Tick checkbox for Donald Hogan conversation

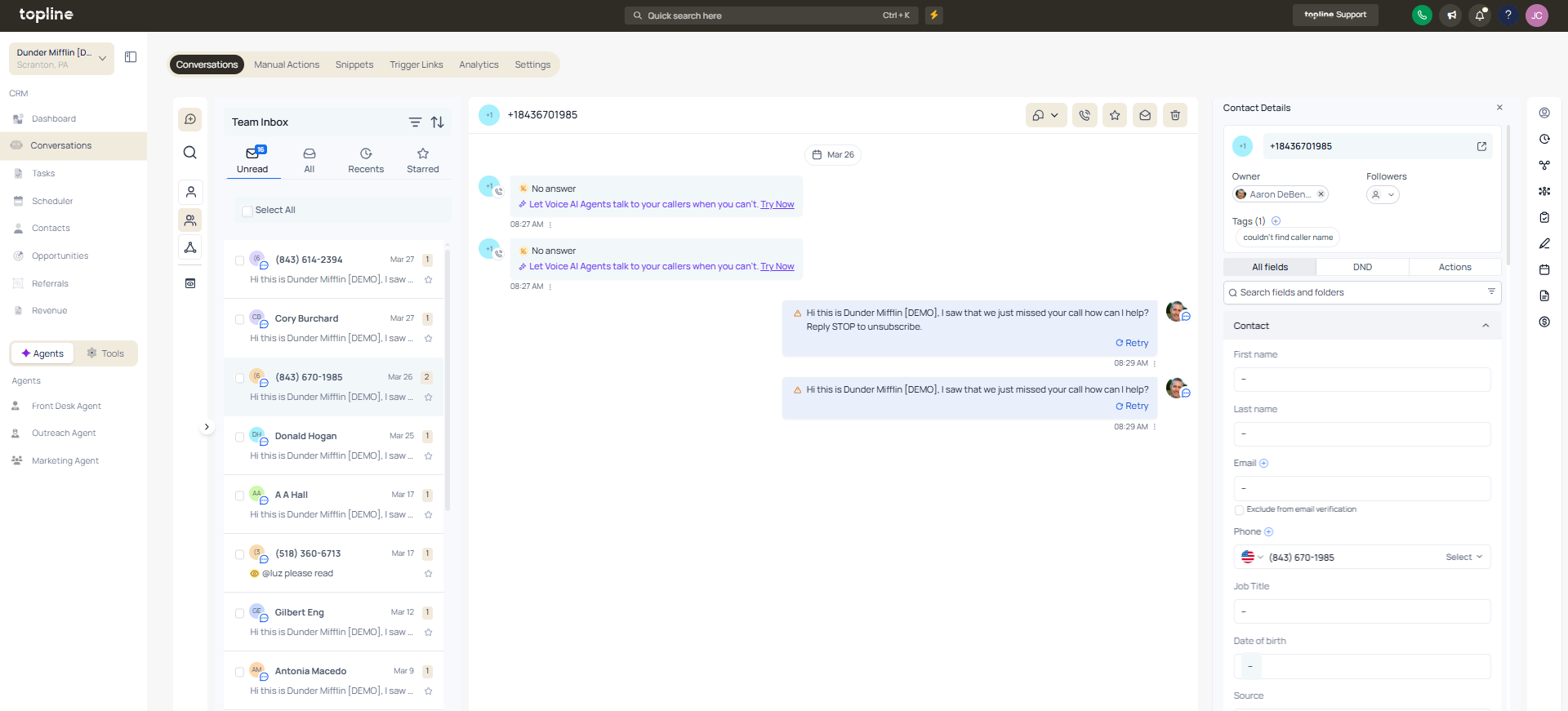tap(239, 437)
